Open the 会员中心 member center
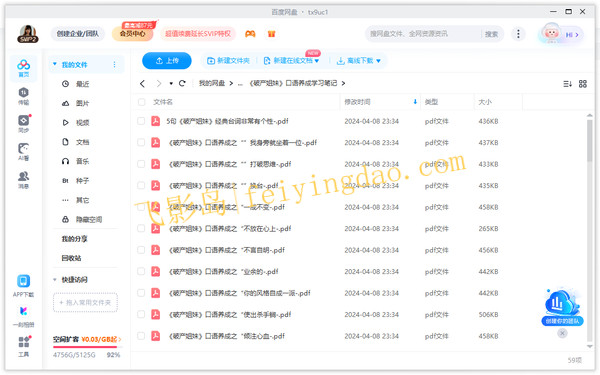The width and height of the screenshot is (600, 375). (x=132, y=34)
